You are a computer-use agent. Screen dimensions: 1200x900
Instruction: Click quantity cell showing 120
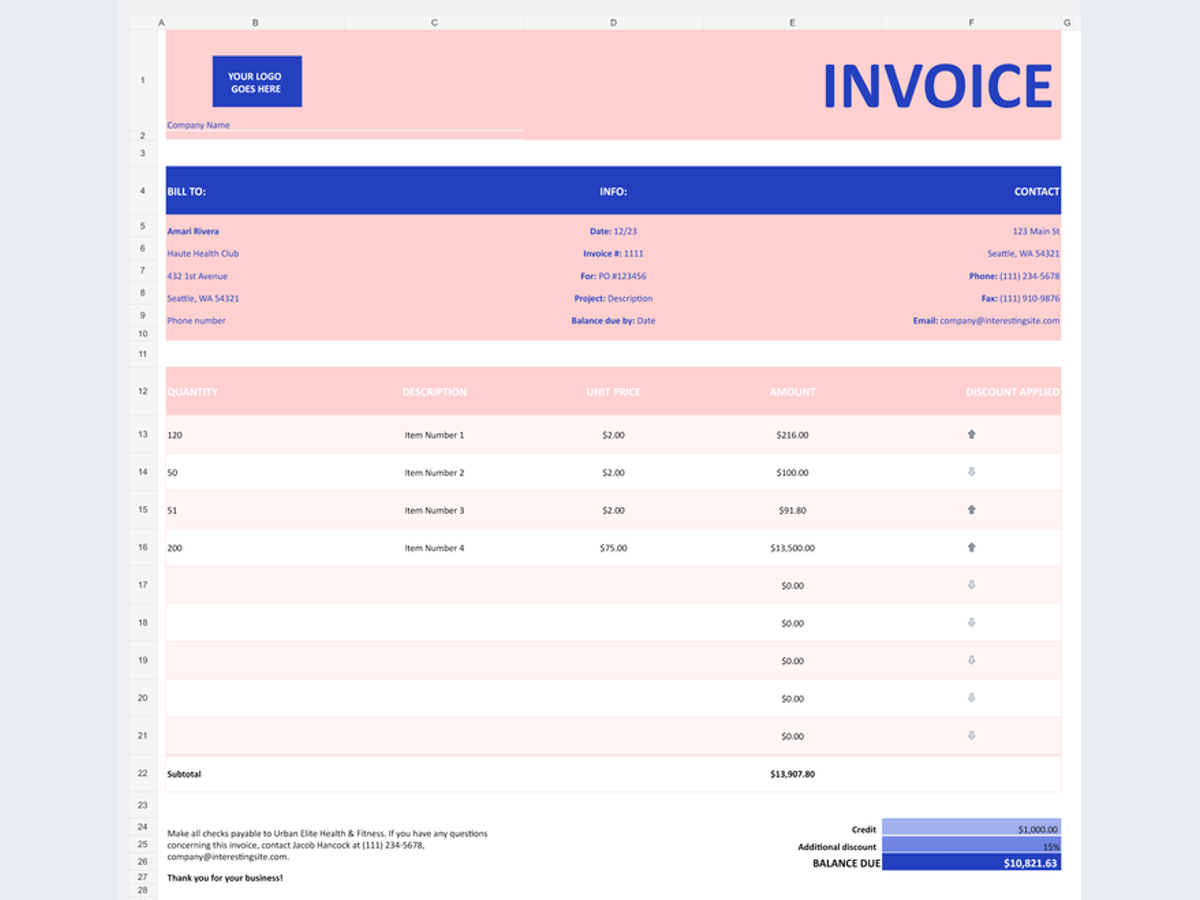175,435
